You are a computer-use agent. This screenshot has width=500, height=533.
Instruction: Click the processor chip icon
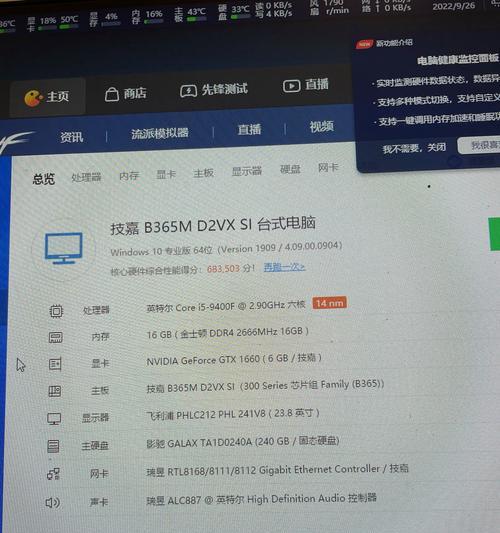tap(56, 311)
